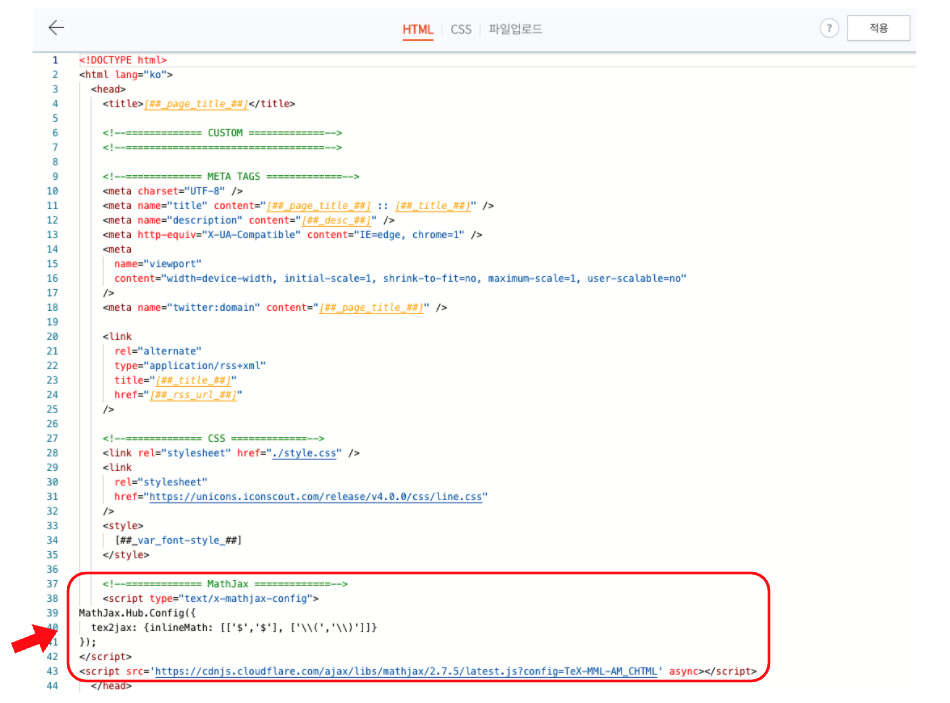Click the type="application/rss+xml" line

point(190,365)
